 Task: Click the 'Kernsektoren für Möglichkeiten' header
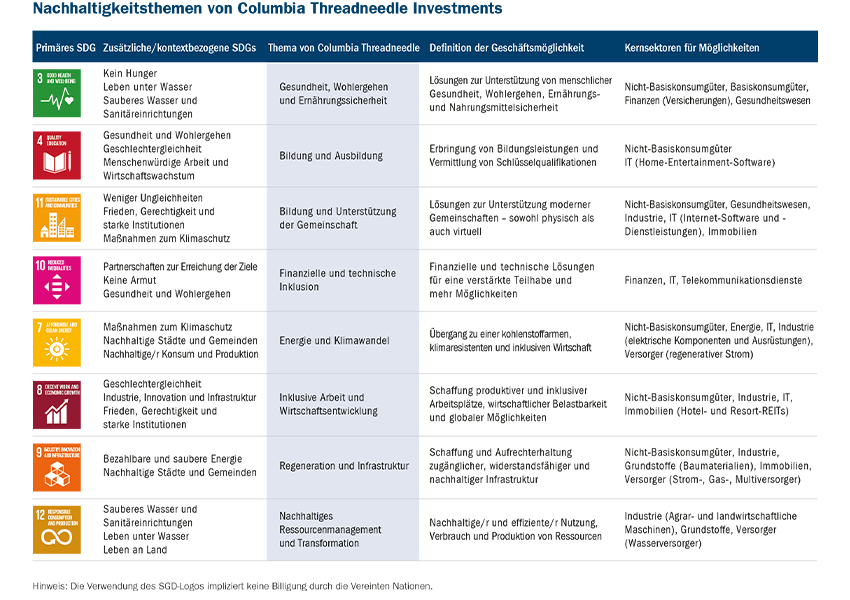pos(692,48)
